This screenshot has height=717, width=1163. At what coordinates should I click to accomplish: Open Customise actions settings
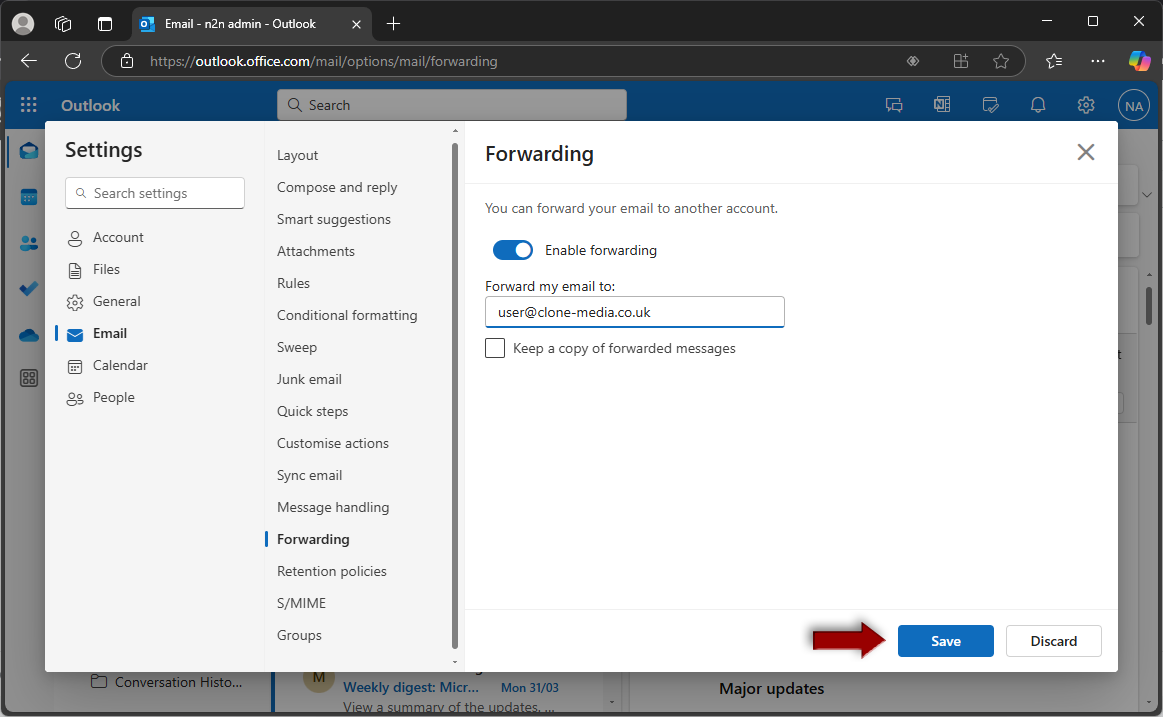coord(332,443)
